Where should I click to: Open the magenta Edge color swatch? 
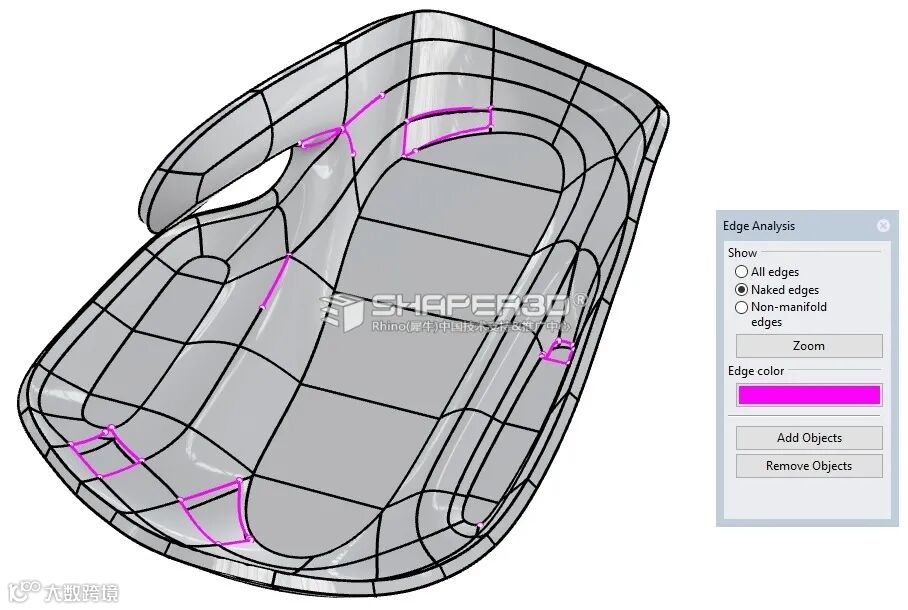tap(809, 395)
